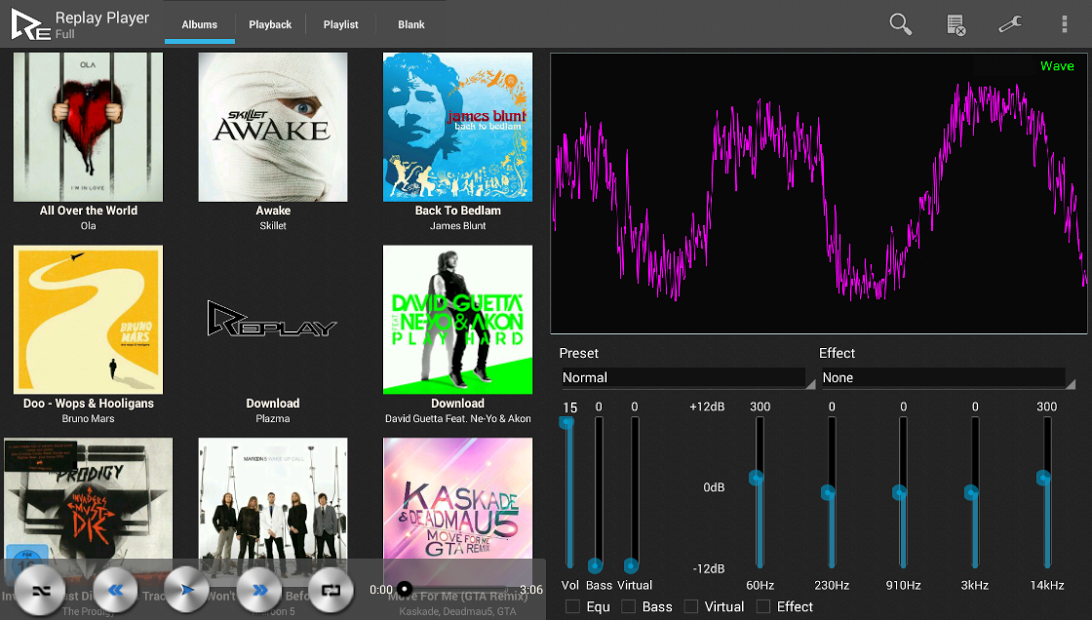Click the 'James Blunt' artist name
Screen dimensions: 1092x620
point(458,226)
